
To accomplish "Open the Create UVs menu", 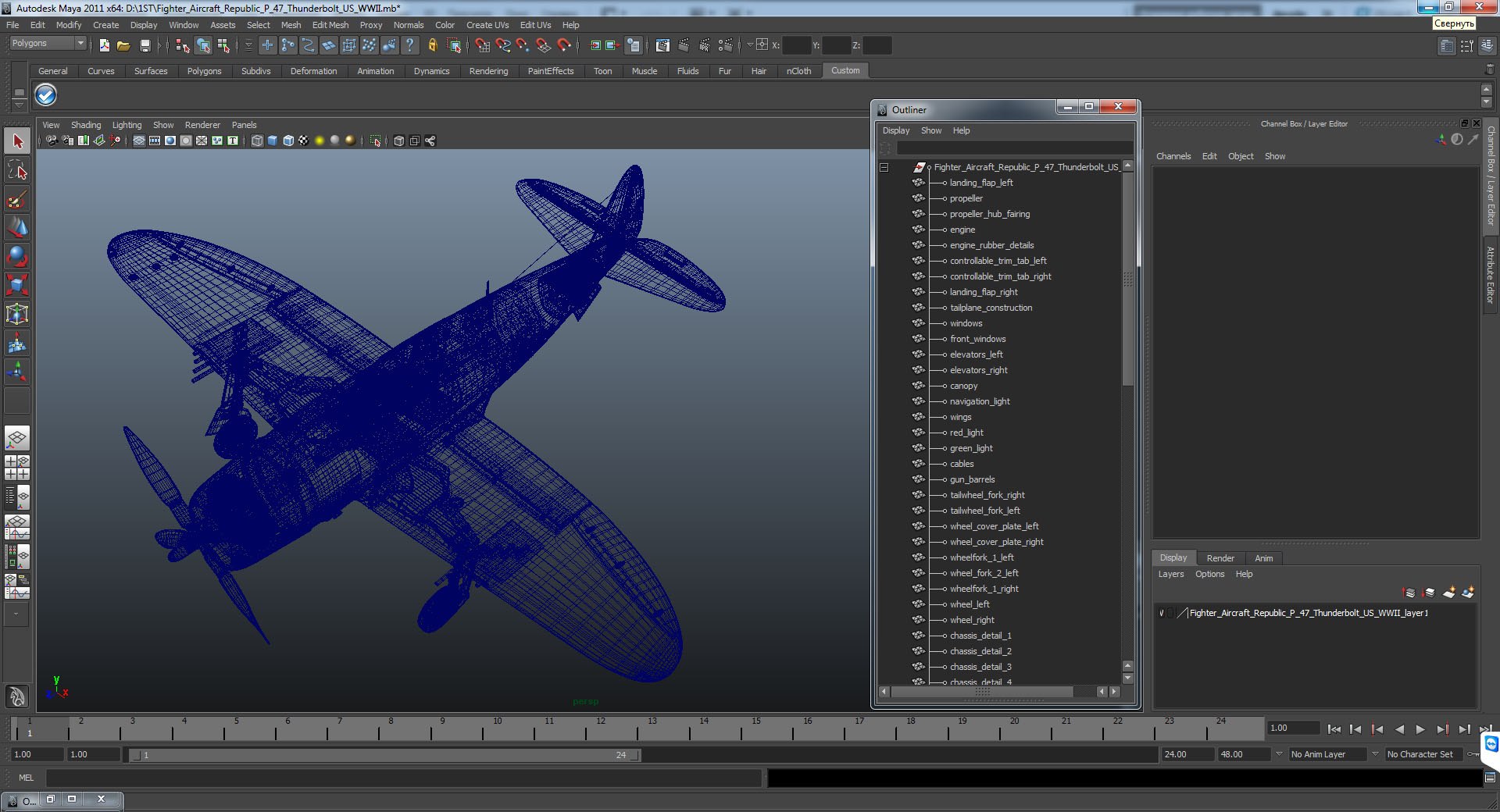I will click(487, 25).
